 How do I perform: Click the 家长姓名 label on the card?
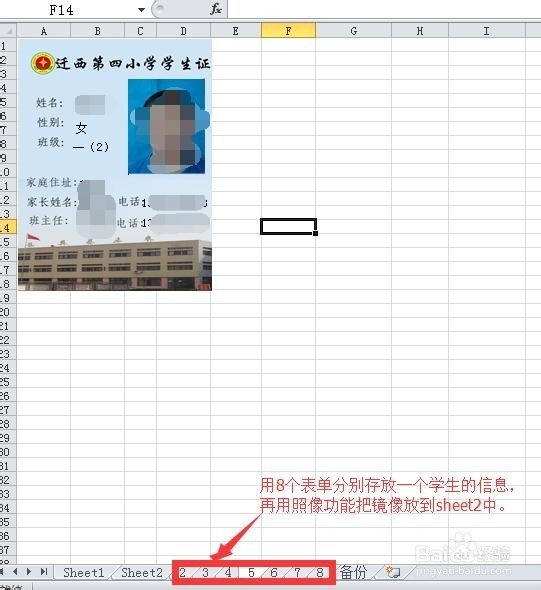tap(52, 202)
